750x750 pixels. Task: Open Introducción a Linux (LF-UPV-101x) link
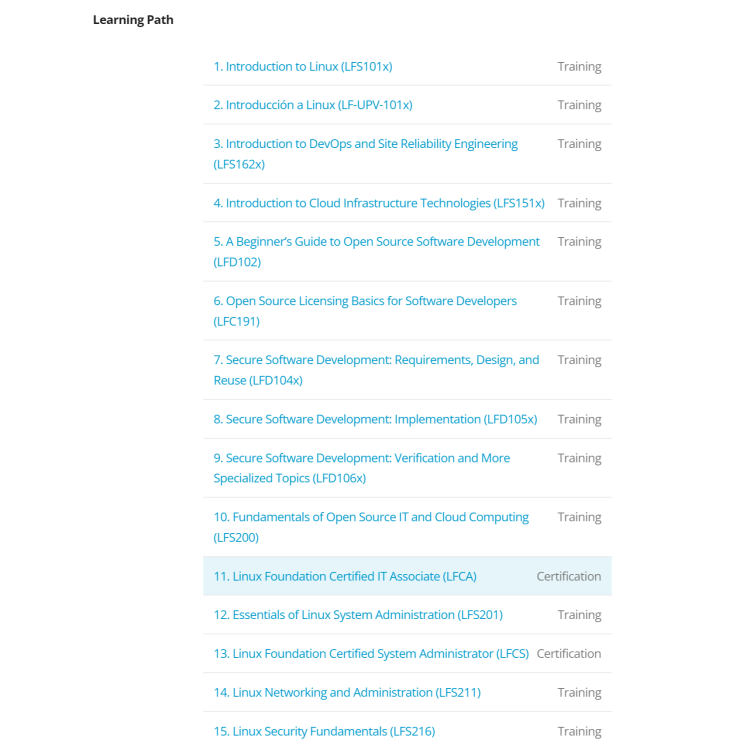(313, 105)
